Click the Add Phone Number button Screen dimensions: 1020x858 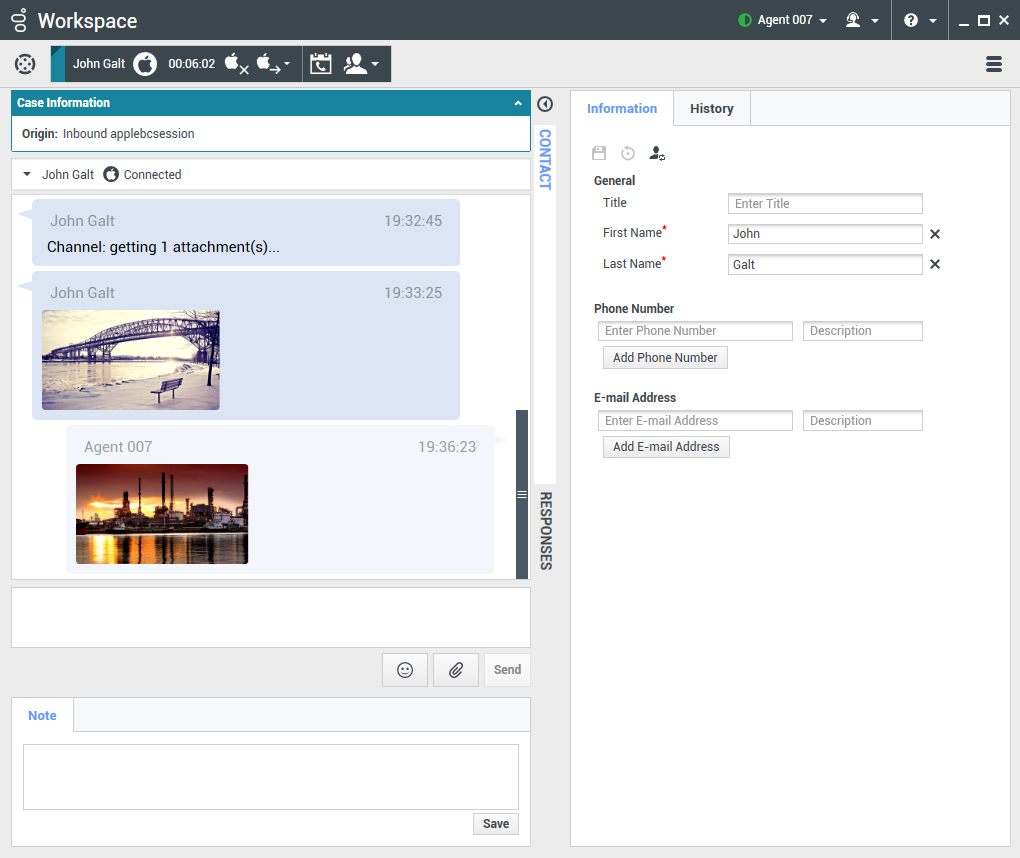(665, 357)
